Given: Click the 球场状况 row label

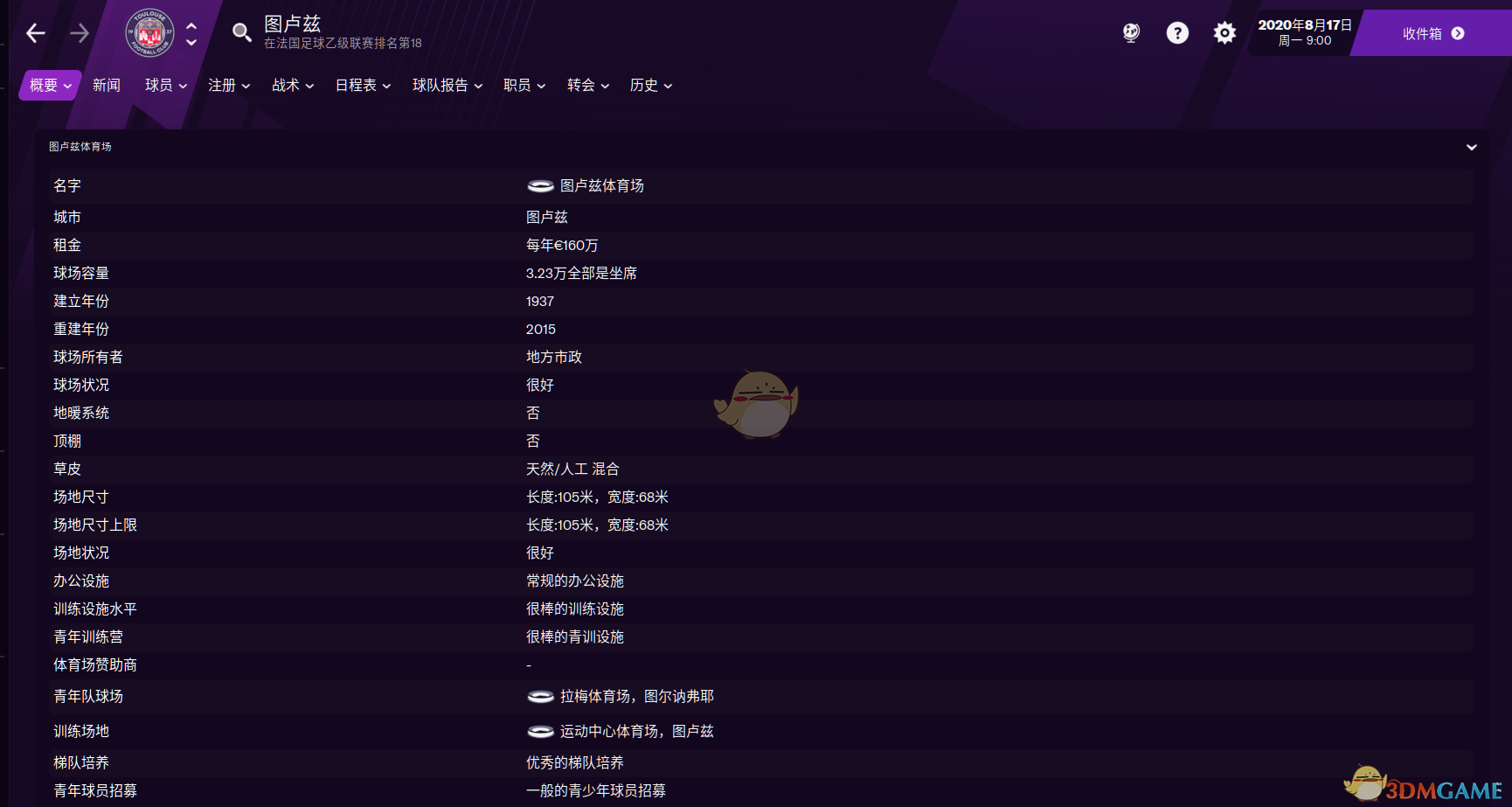Looking at the screenshot, I should tap(81, 385).
